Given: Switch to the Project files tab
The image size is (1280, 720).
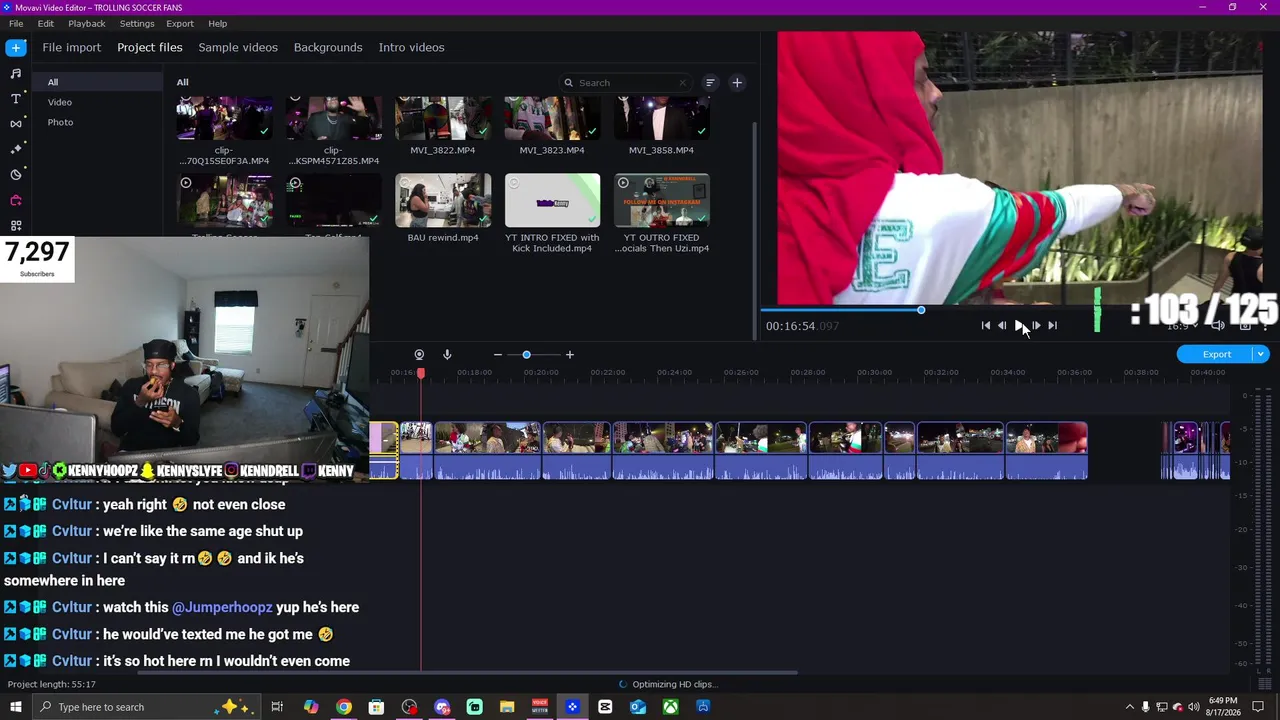Looking at the screenshot, I should pos(150,47).
